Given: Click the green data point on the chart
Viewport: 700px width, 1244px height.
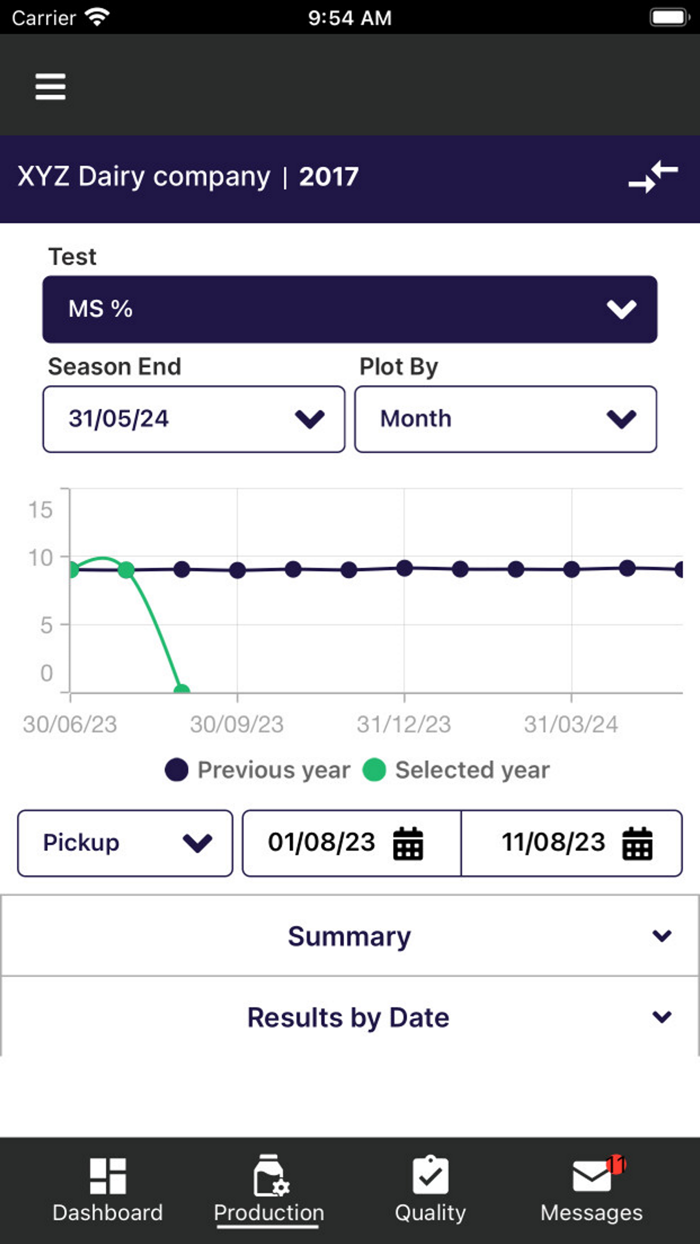Looking at the screenshot, I should pos(125,570).
